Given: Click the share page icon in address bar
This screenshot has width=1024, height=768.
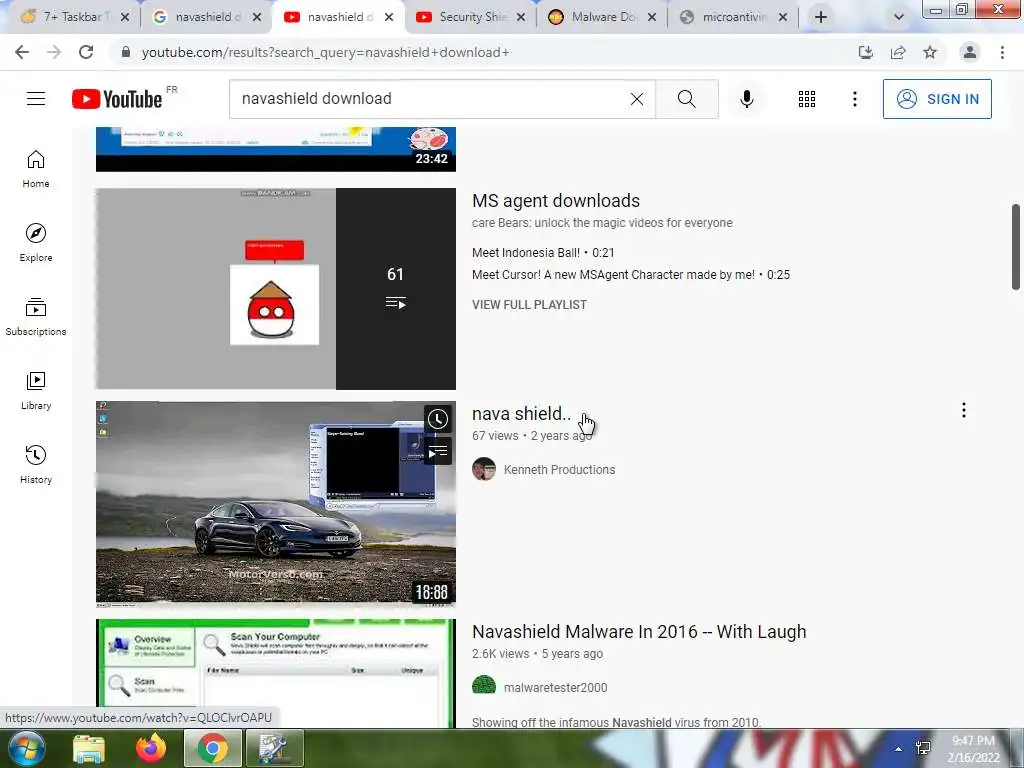Looking at the screenshot, I should pos(898,52).
